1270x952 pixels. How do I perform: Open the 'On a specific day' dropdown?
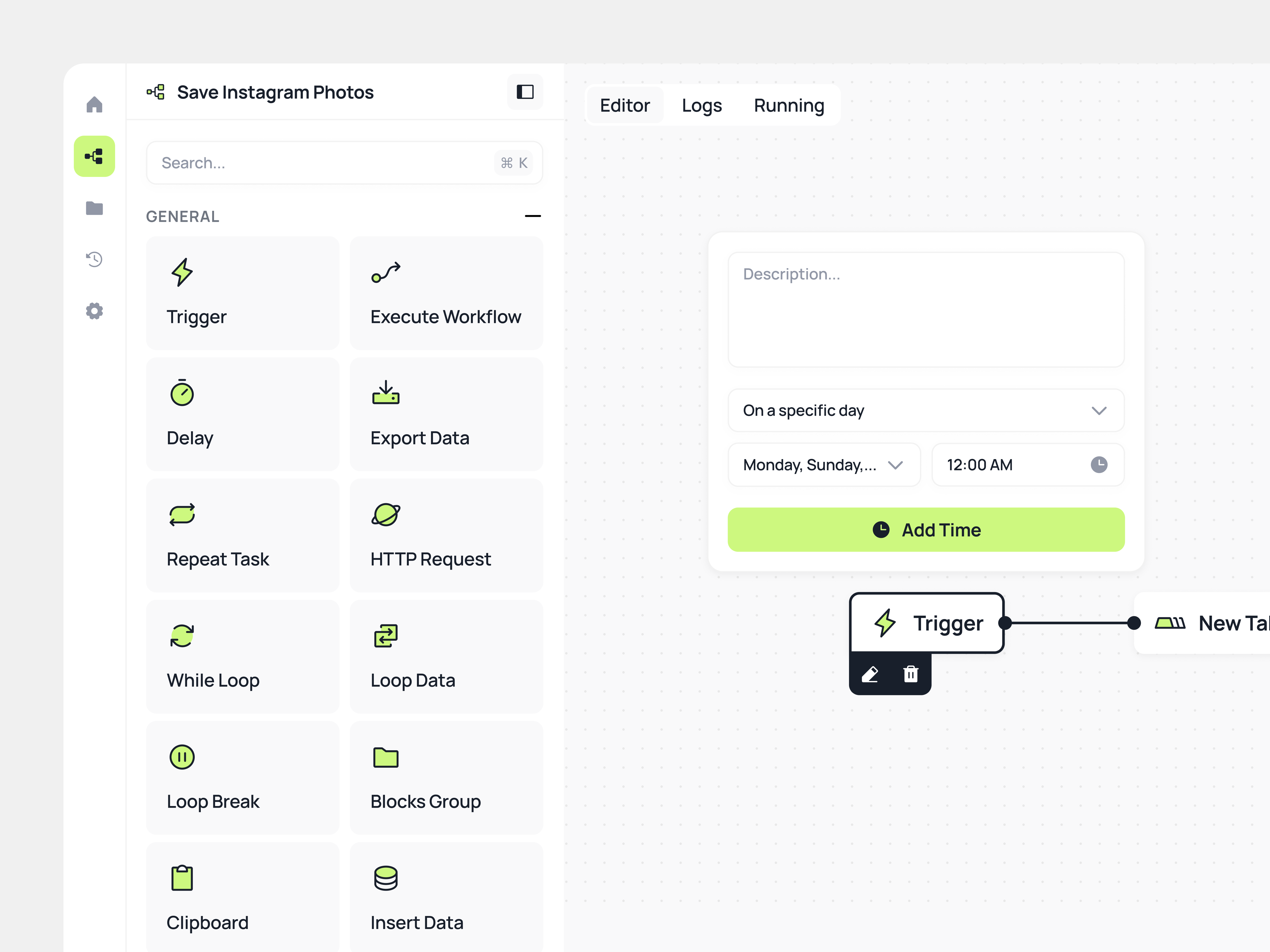[926, 410]
